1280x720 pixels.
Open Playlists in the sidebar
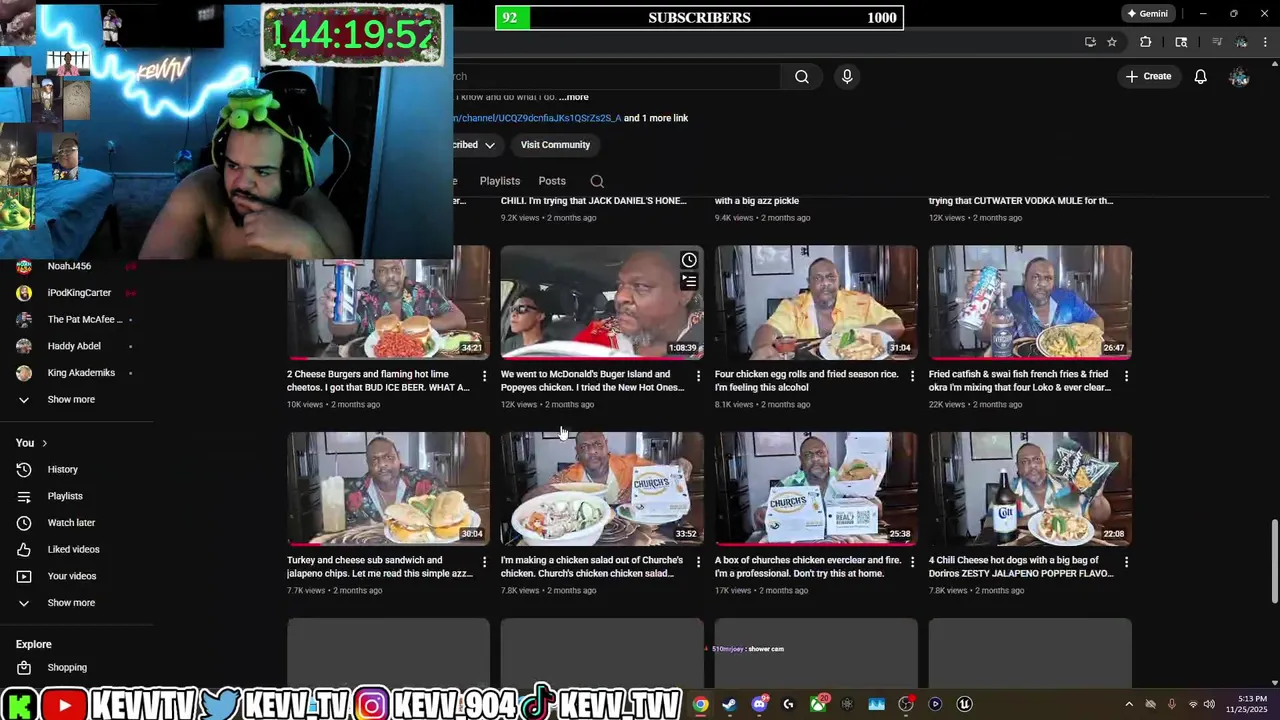pyautogui.click(x=65, y=496)
